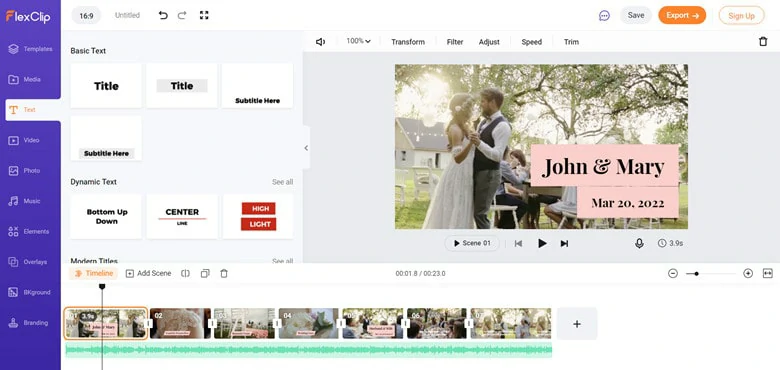The height and width of the screenshot is (370, 780).
Task: Add a new scene with plus button
Action: (577, 324)
